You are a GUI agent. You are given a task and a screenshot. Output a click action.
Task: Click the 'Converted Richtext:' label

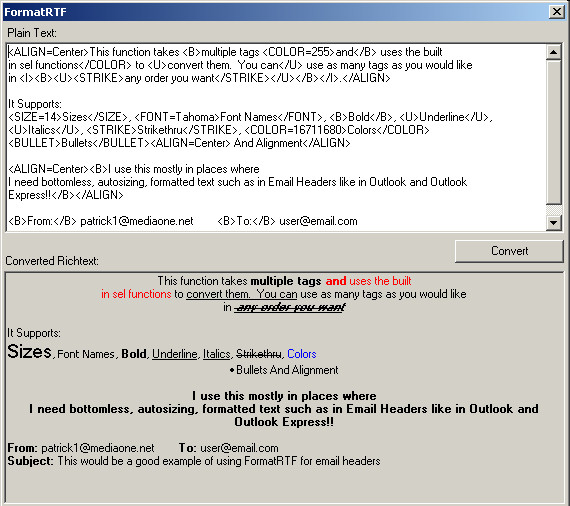52,261
